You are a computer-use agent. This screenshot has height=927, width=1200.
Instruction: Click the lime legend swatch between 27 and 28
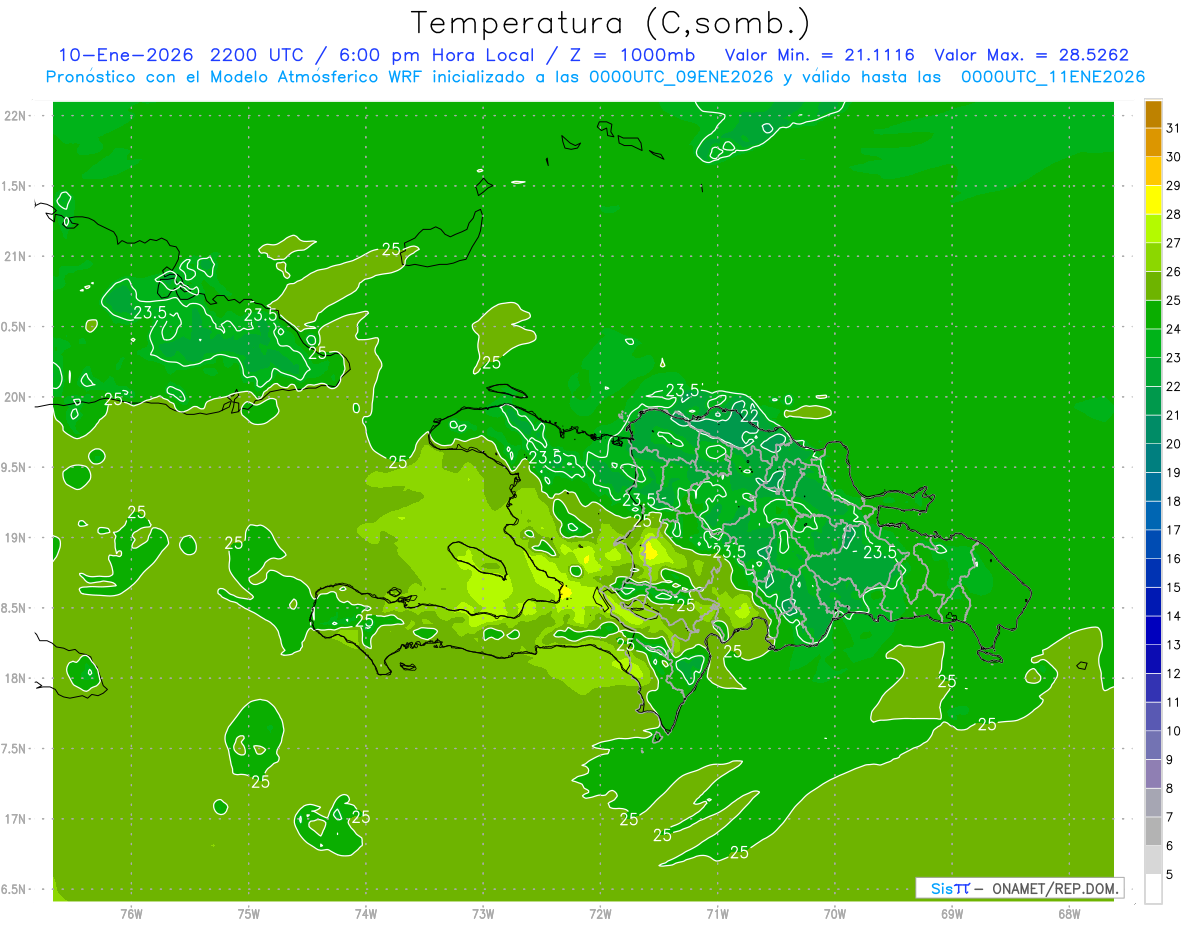(x=1153, y=228)
